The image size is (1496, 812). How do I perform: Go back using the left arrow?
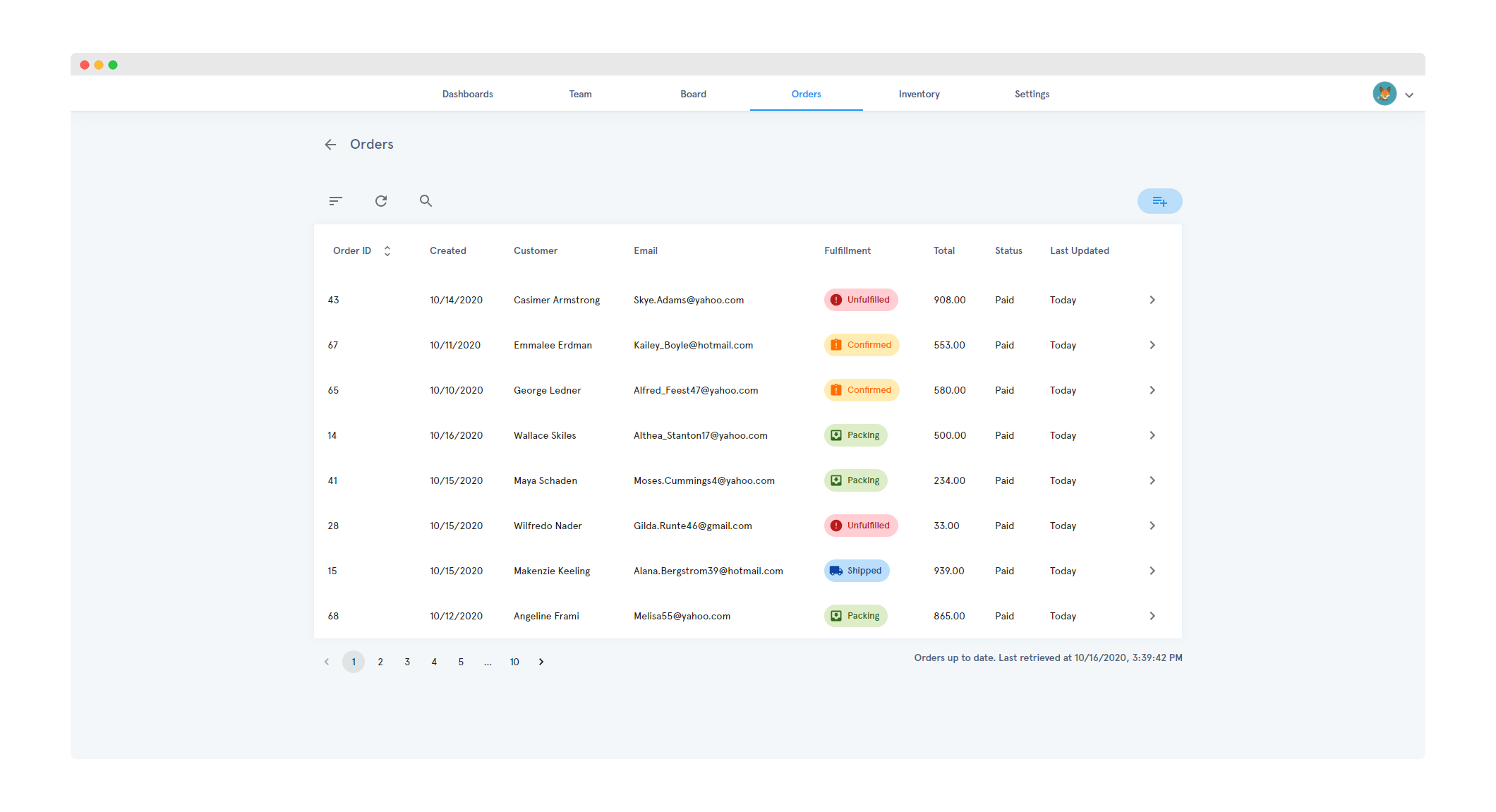pyautogui.click(x=330, y=145)
